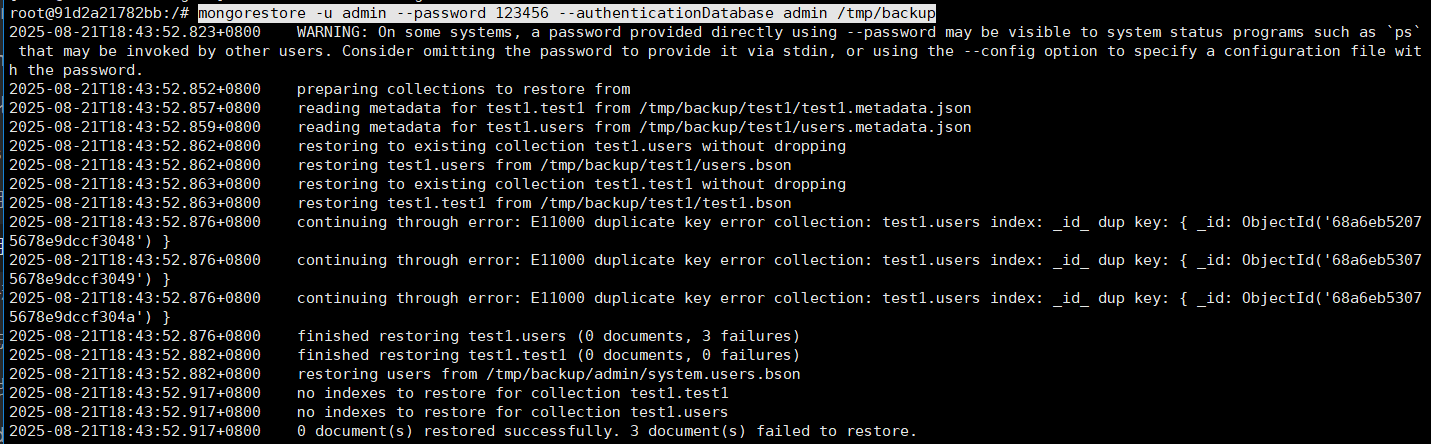The height and width of the screenshot is (444, 1431).
Task: Click 'no indexes to restore for collection test1.users'
Action: [x=512, y=412]
